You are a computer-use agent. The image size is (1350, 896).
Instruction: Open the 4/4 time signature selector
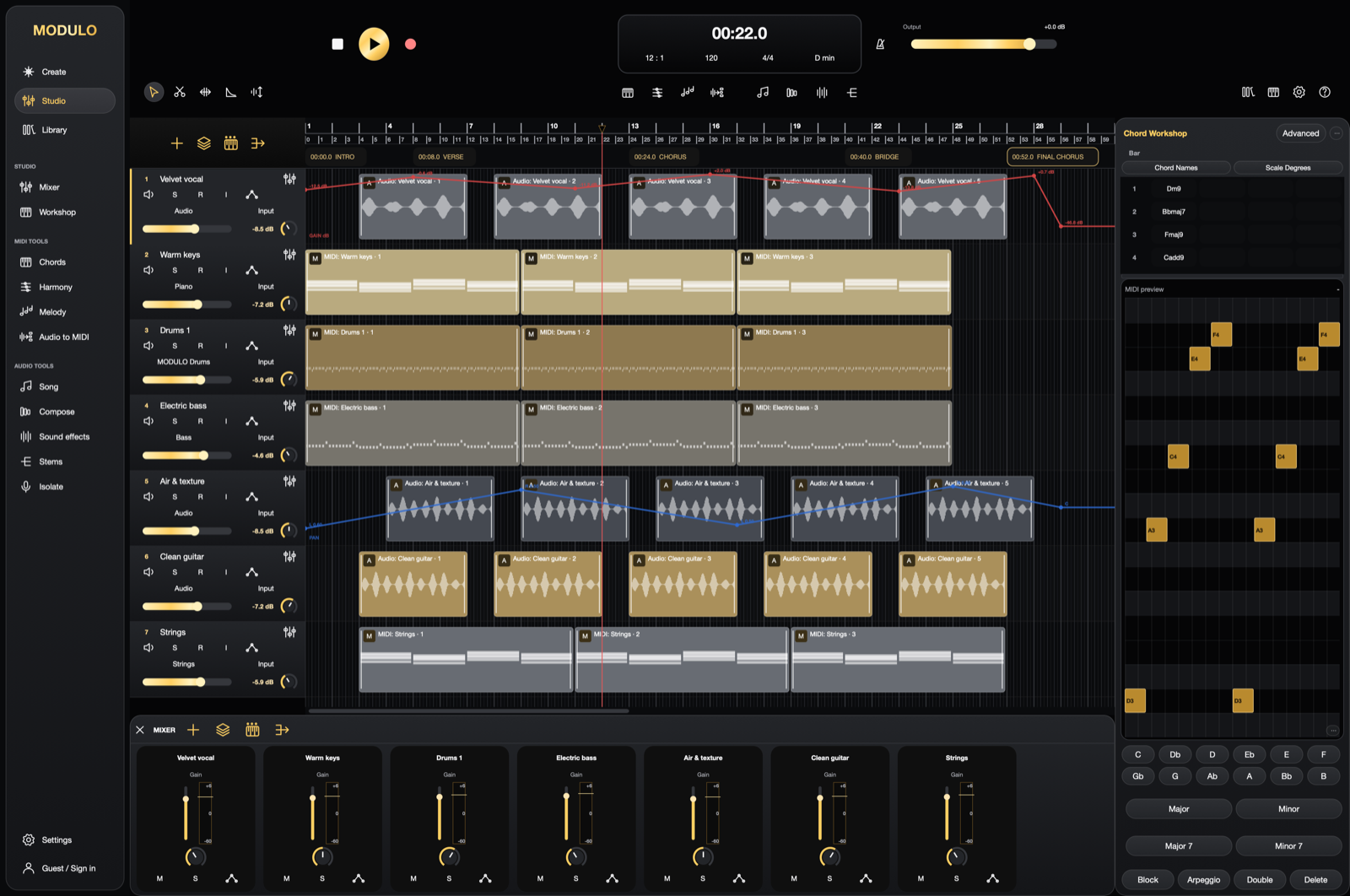(x=768, y=58)
